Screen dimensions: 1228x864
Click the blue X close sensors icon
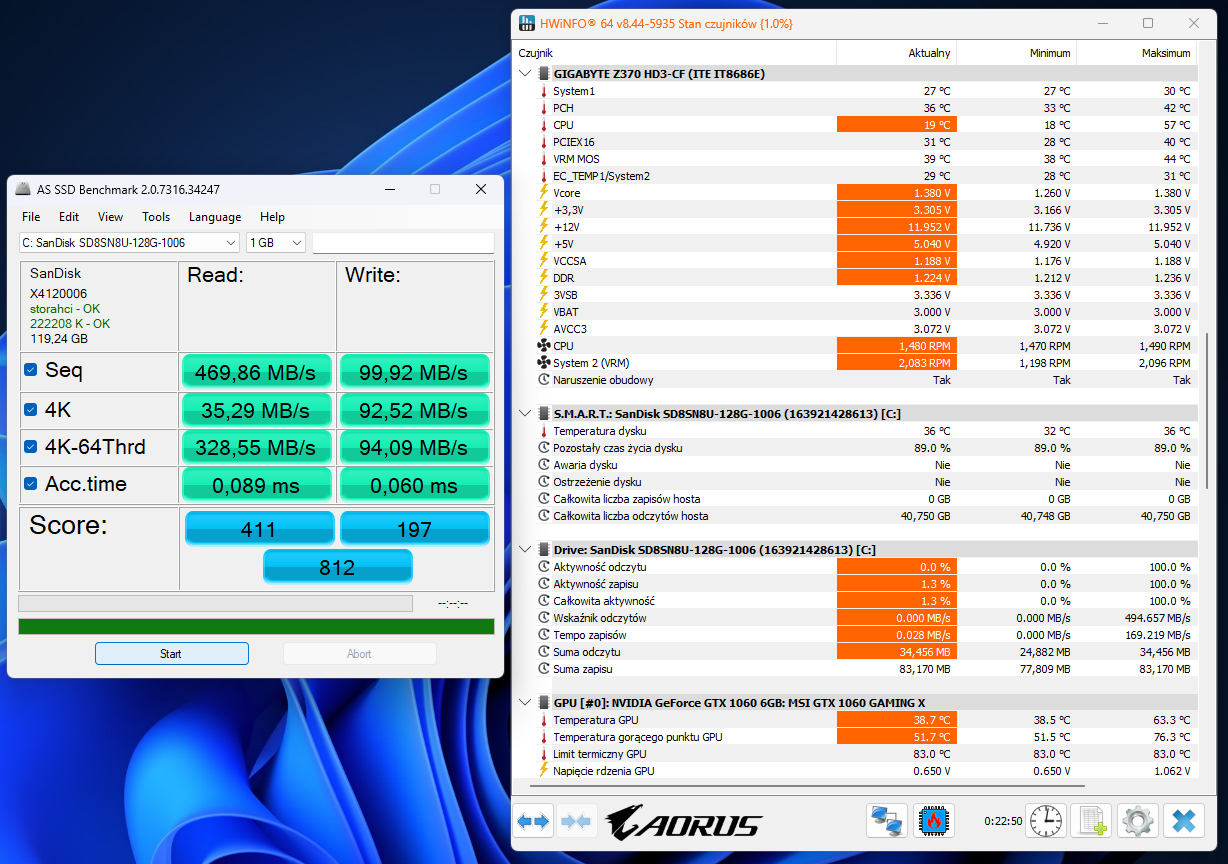tap(1184, 821)
